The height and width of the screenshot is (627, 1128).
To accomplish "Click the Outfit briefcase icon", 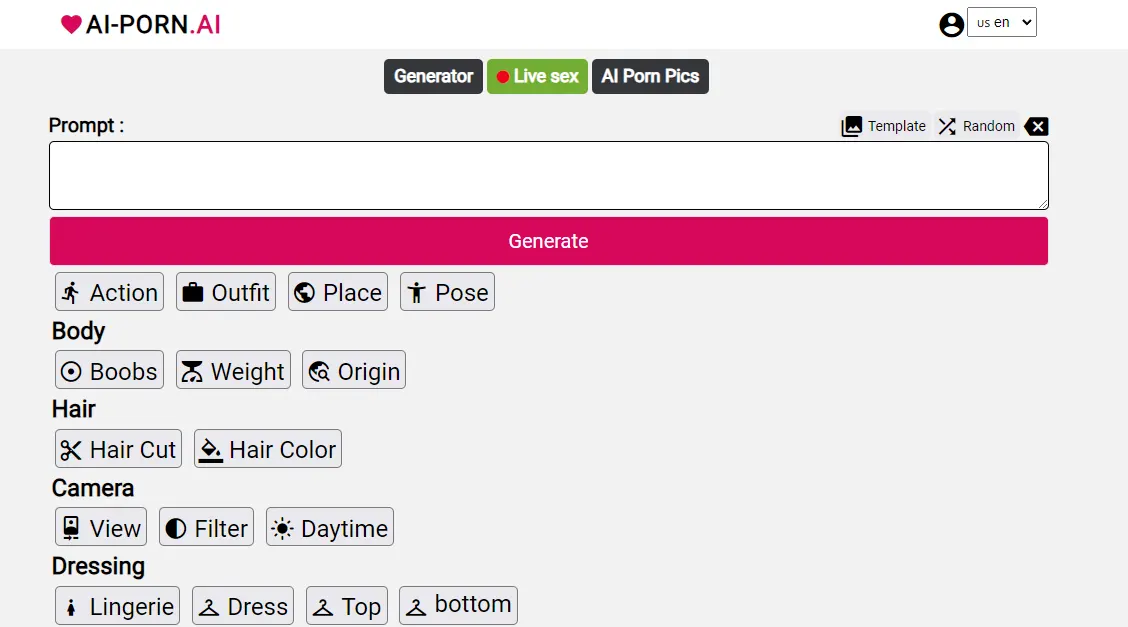I will 193,292.
